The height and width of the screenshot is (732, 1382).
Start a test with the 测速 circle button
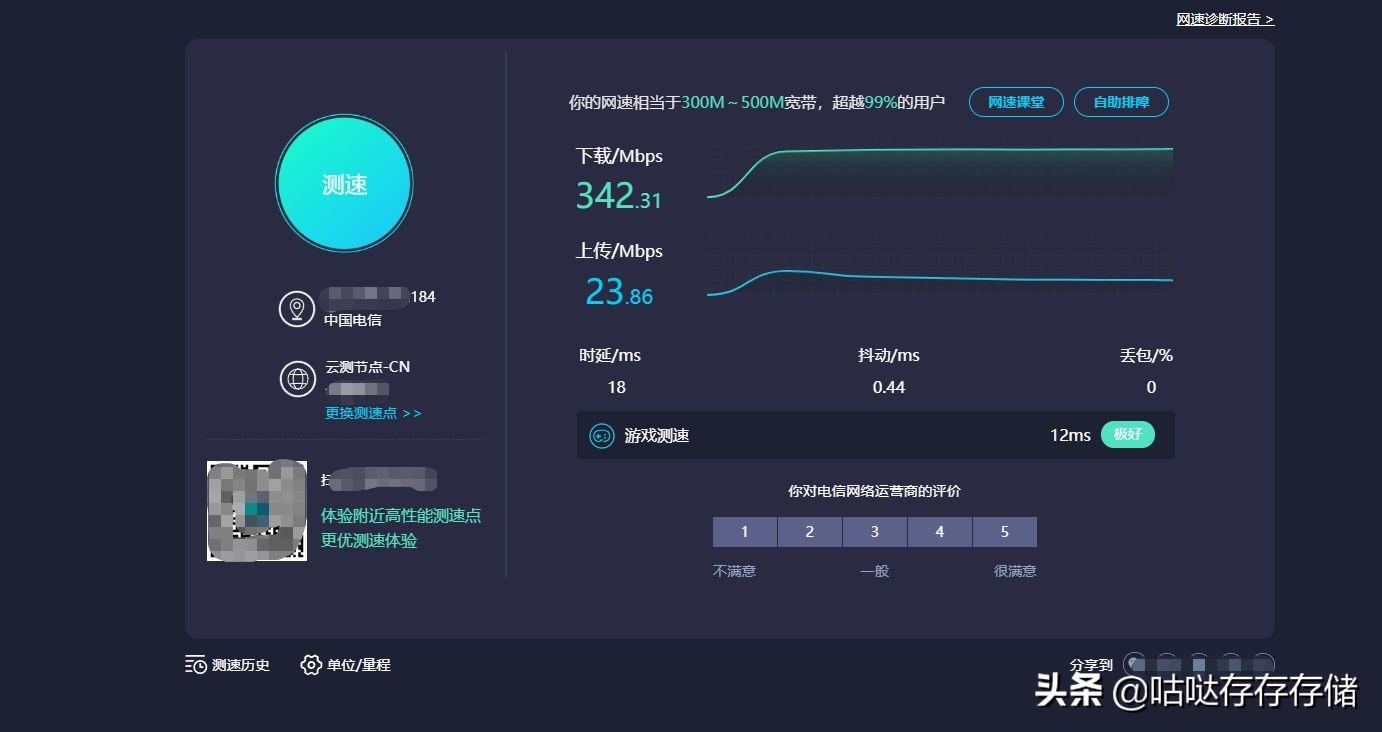[x=344, y=184]
